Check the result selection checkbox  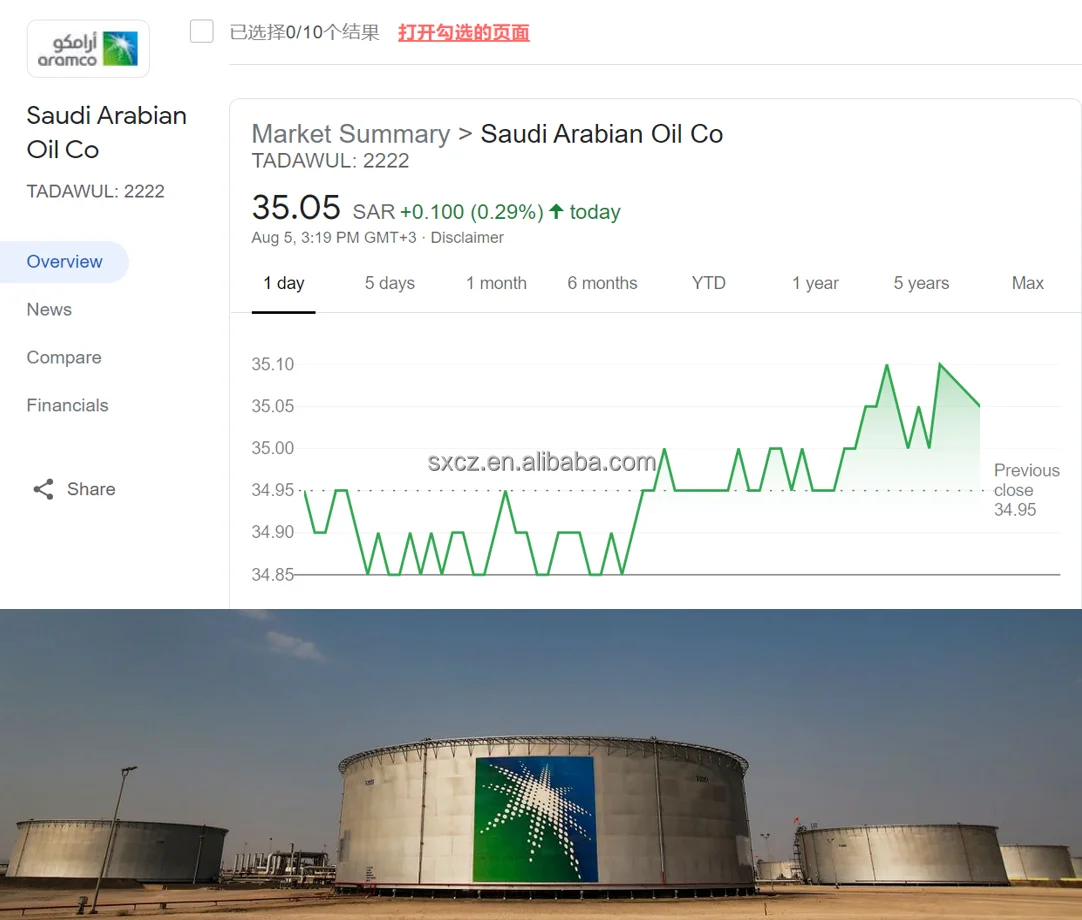pyautogui.click(x=201, y=31)
